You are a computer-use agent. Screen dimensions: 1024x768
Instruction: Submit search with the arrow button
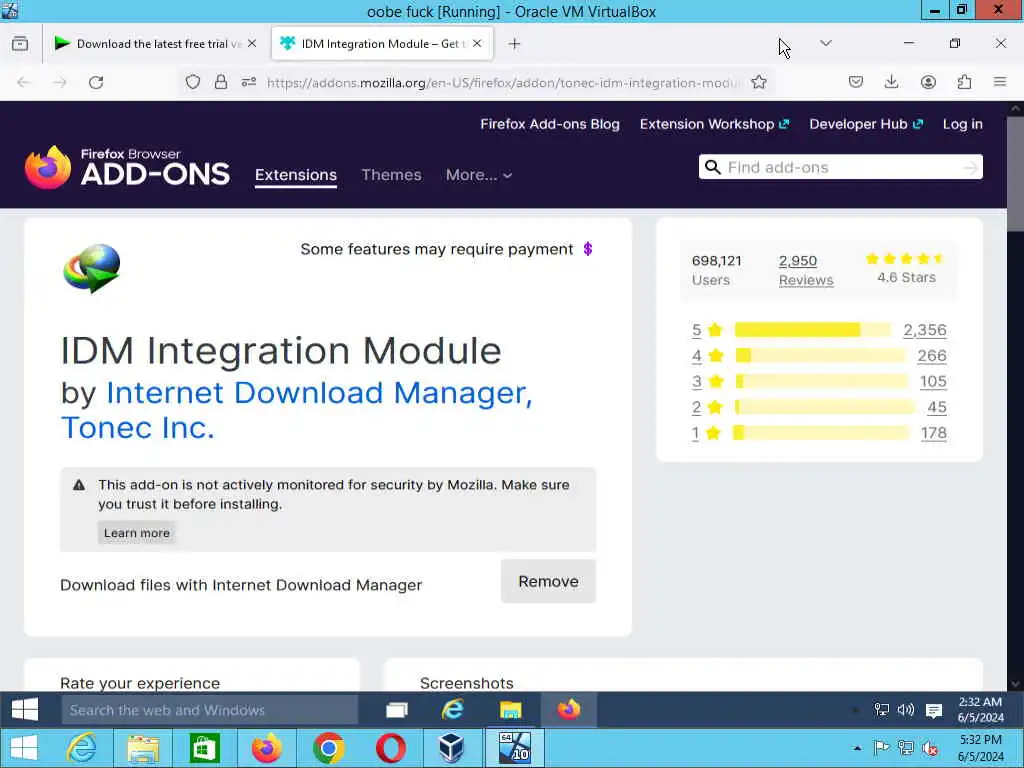coord(971,168)
